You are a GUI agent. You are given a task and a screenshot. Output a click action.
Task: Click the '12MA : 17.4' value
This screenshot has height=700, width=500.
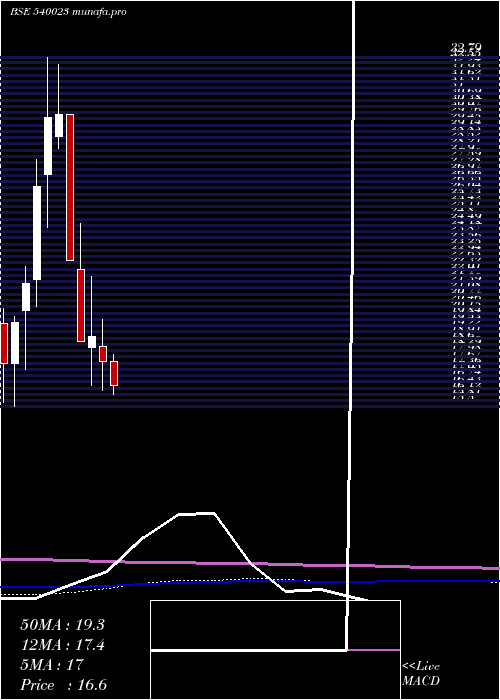click(x=62, y=645)
